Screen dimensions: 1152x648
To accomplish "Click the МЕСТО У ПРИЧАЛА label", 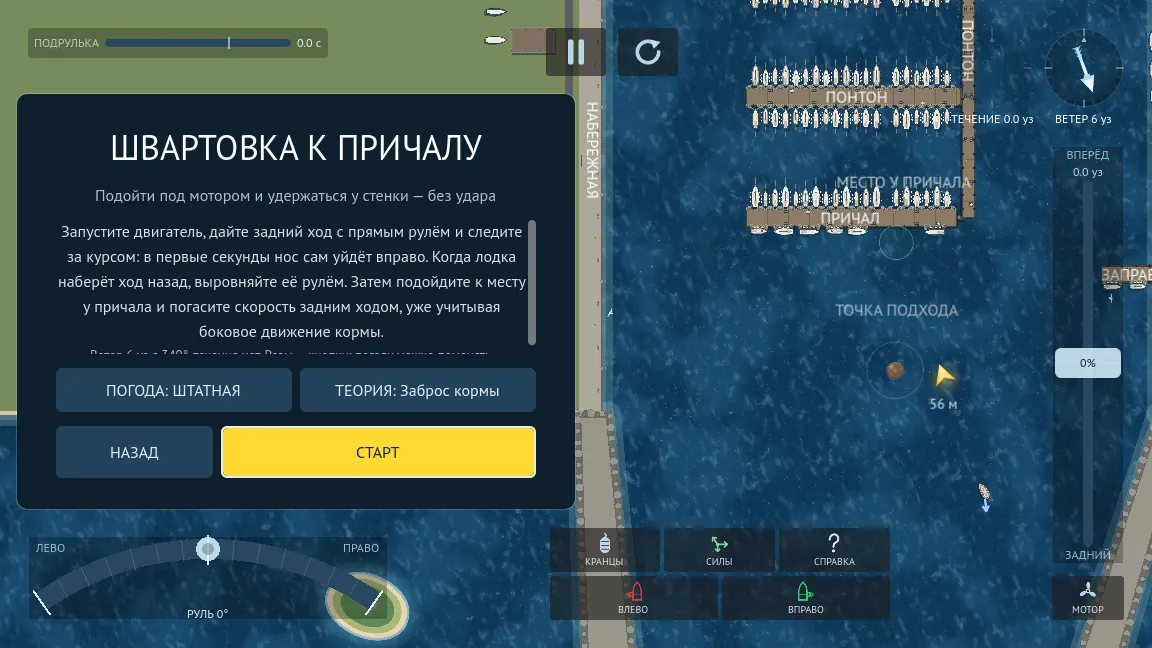I will point(903,181).
